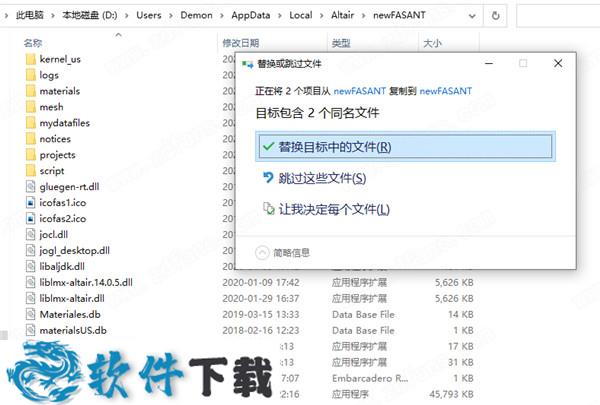Viewport: 600px width, 405px height.
Task: Go to Users breadcrumb segment
Action: point(149,15)
